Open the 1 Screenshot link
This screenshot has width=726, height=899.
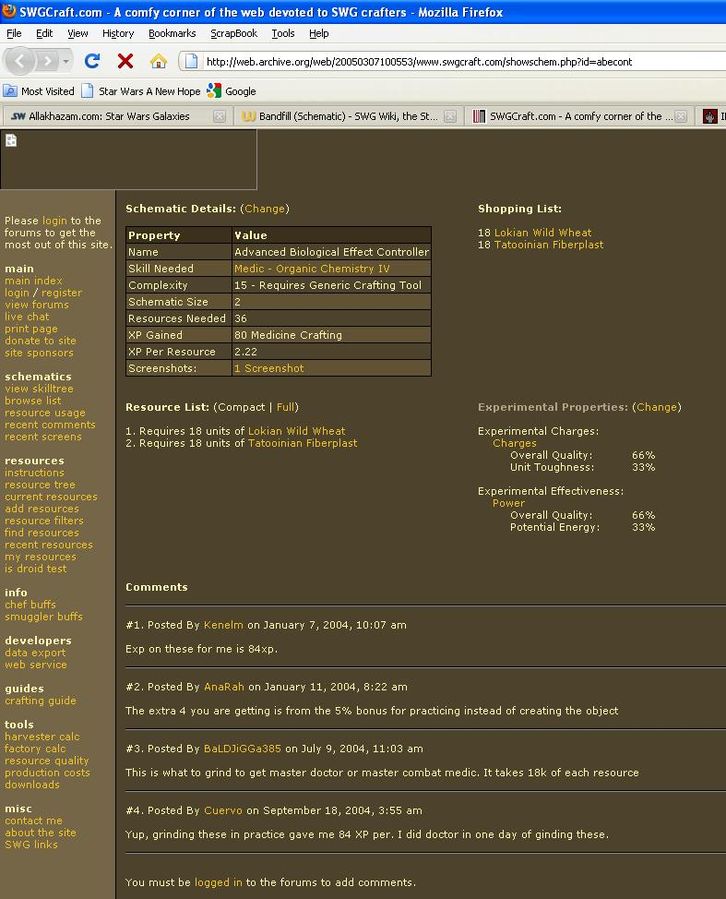click(269, 369)
